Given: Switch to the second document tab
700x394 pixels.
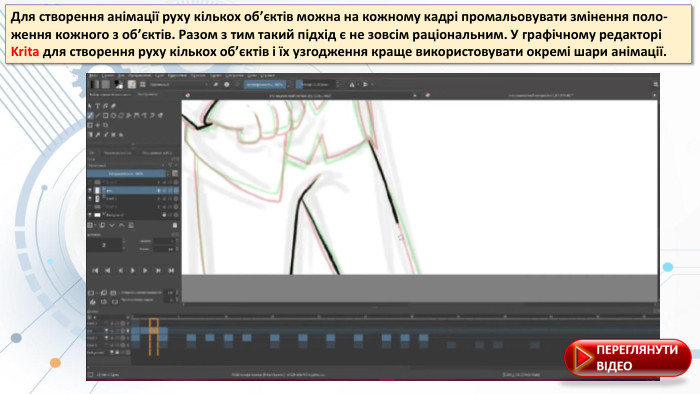Looking at the screenshot, I should (x=541, y=95).
